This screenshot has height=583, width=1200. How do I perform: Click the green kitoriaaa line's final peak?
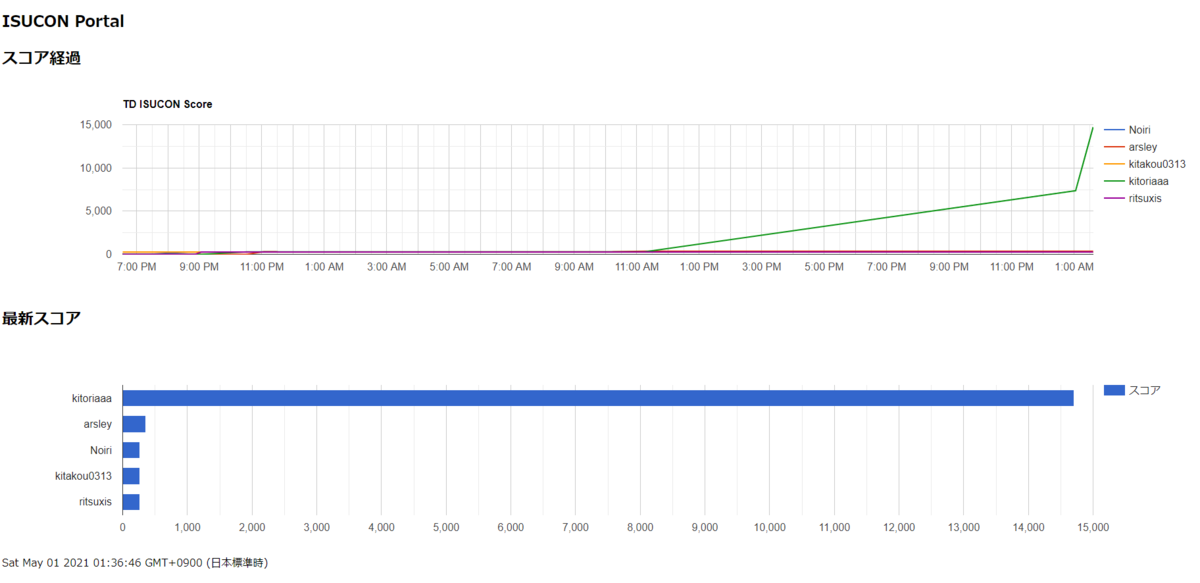(x=1092, y=128)
